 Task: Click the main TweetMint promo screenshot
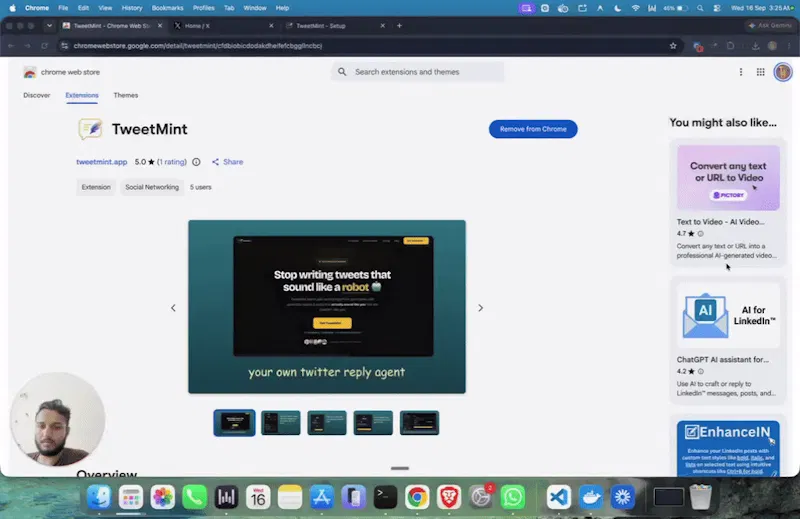click(327, 307)
